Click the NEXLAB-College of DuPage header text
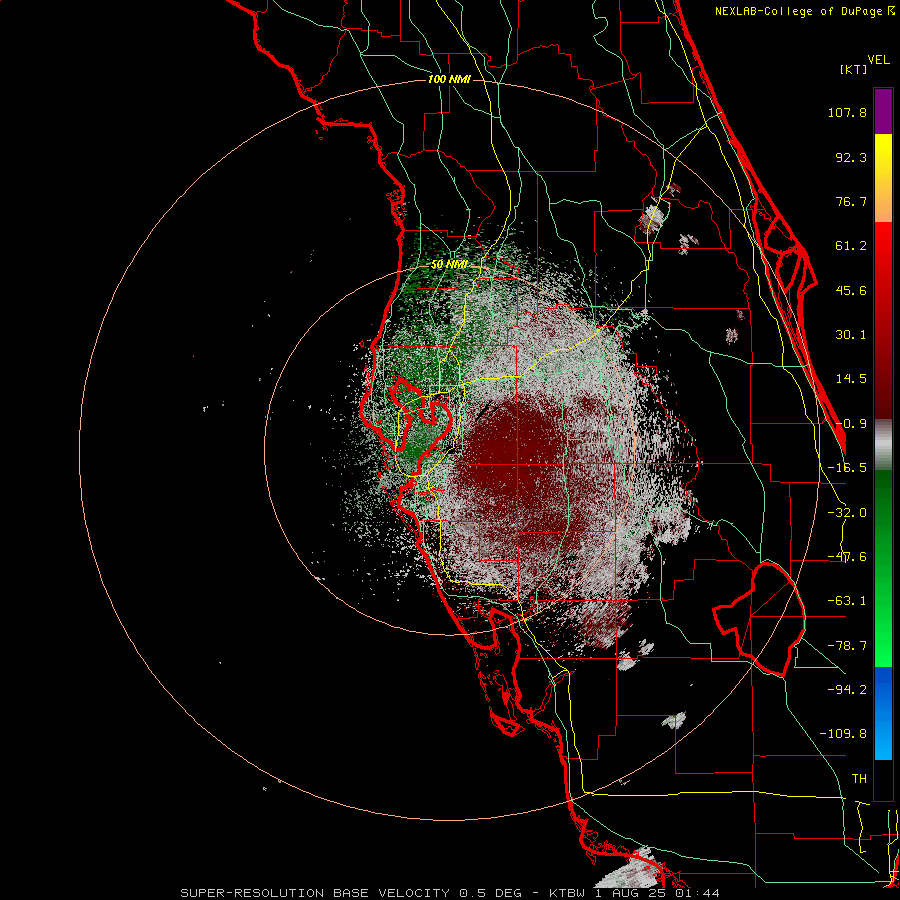This screenshot has width=900, height=900. pyautogui.click(x=805, y=11)
